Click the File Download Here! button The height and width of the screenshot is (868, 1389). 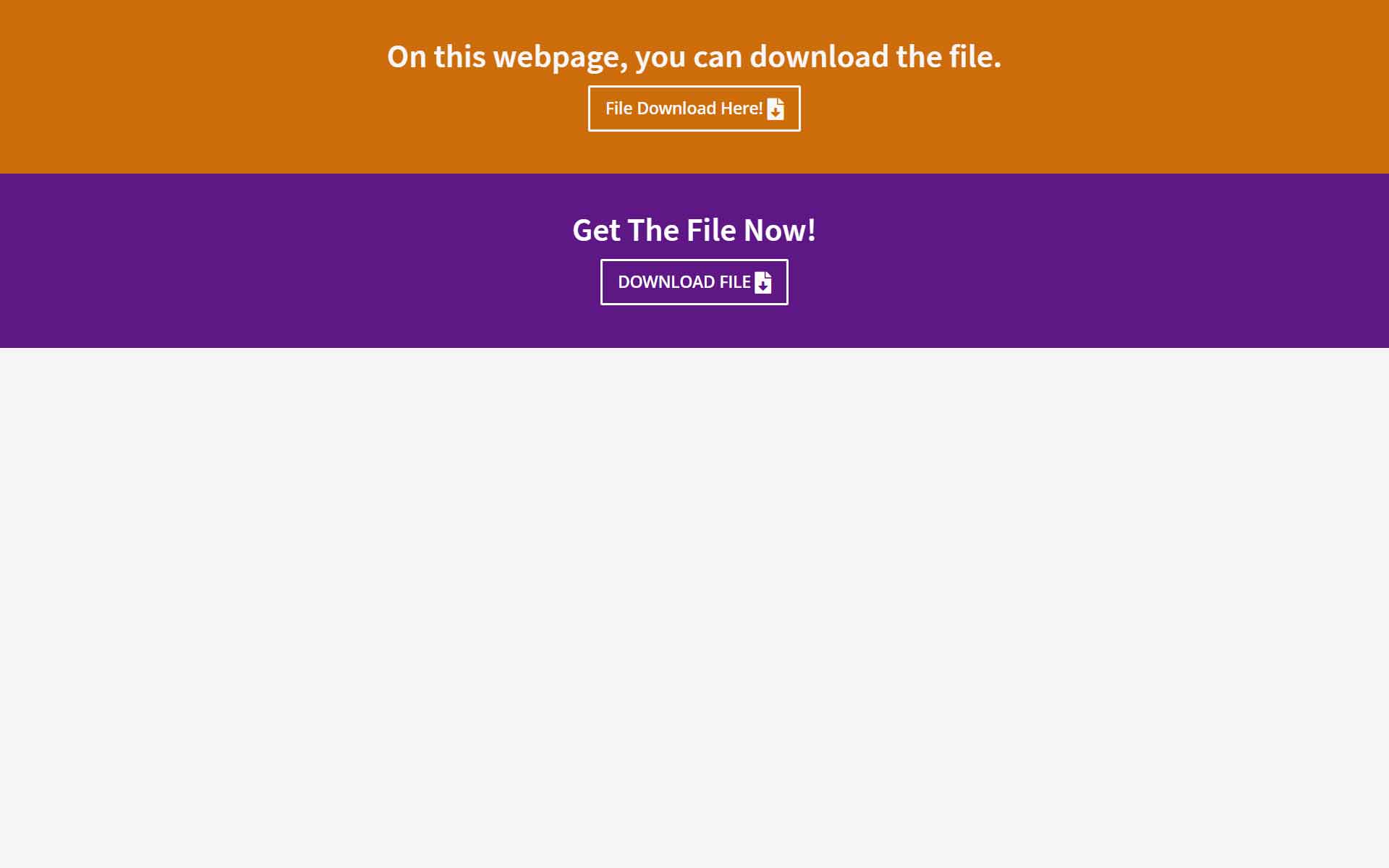694,109
